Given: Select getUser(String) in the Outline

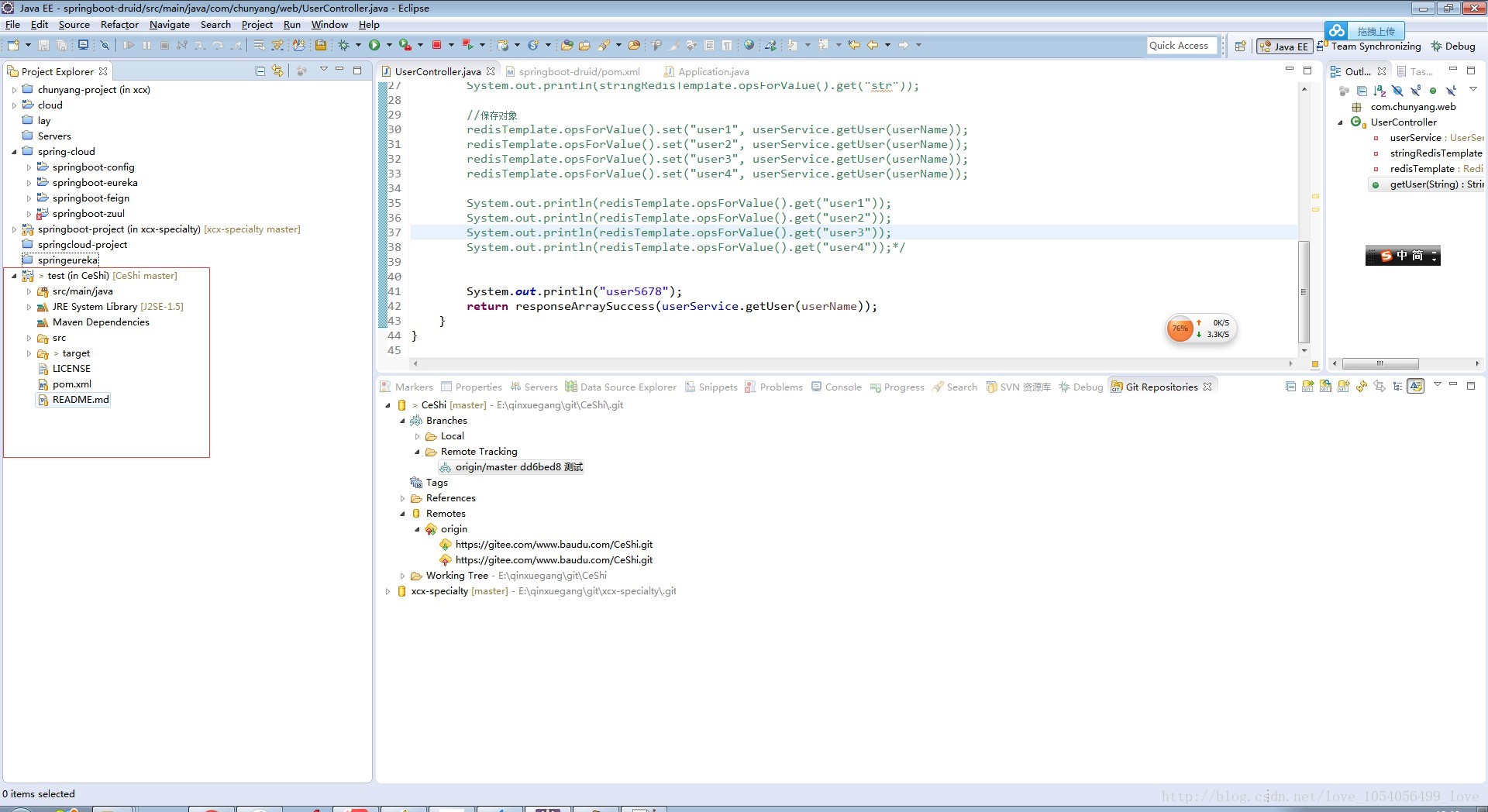Looking at the screenshot, I should 1427,184.
